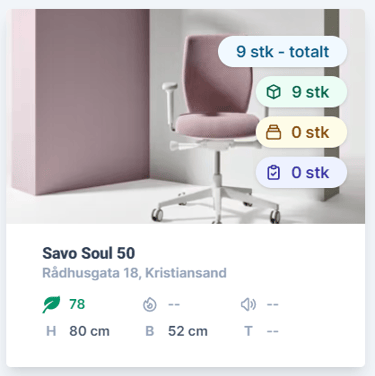Click the green leaf sustainability icon

[x=51, y=304]
